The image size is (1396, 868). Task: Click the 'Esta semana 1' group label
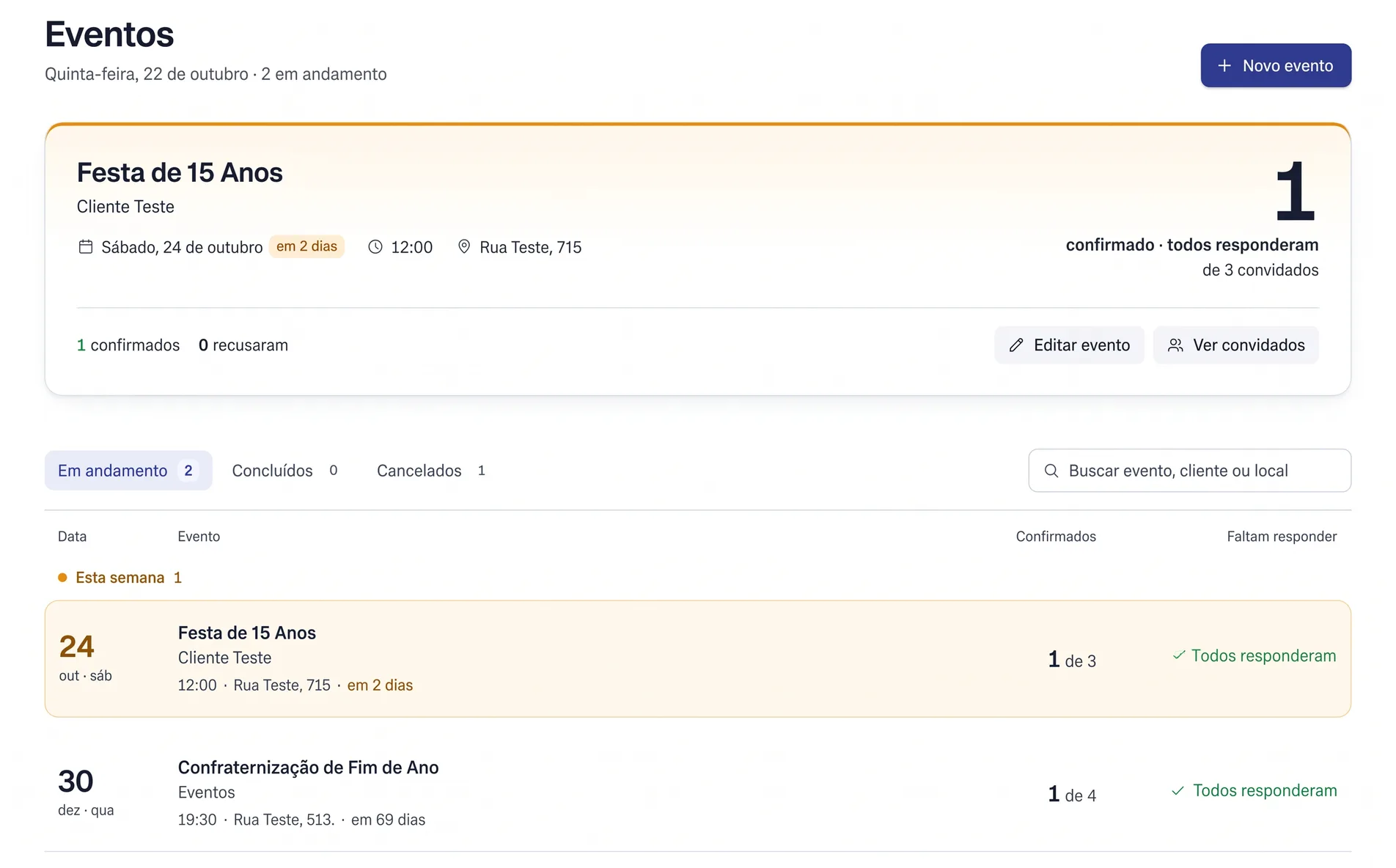point(128,578)
